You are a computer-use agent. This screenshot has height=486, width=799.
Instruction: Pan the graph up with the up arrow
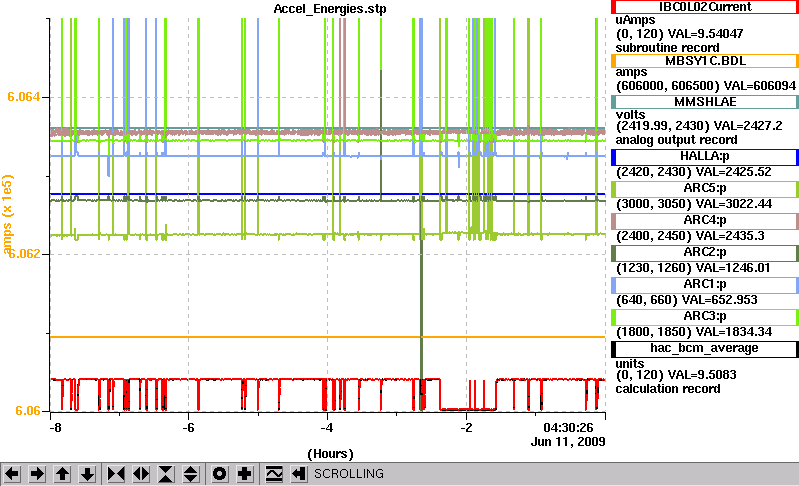coord(62,474)
